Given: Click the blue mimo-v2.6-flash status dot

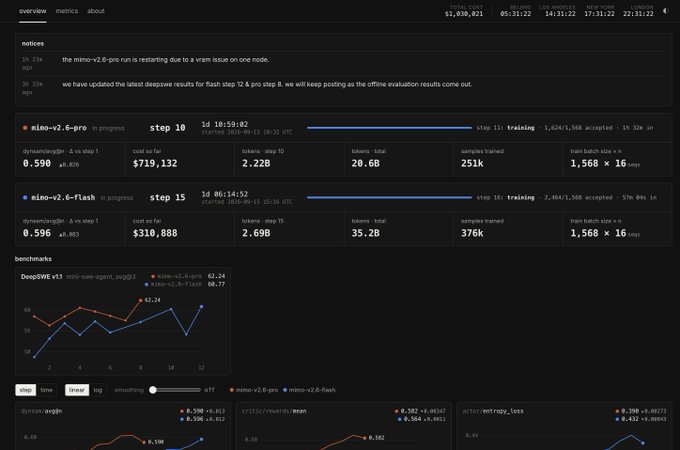Looking at the screenshot, I should [x=25, y=197].
